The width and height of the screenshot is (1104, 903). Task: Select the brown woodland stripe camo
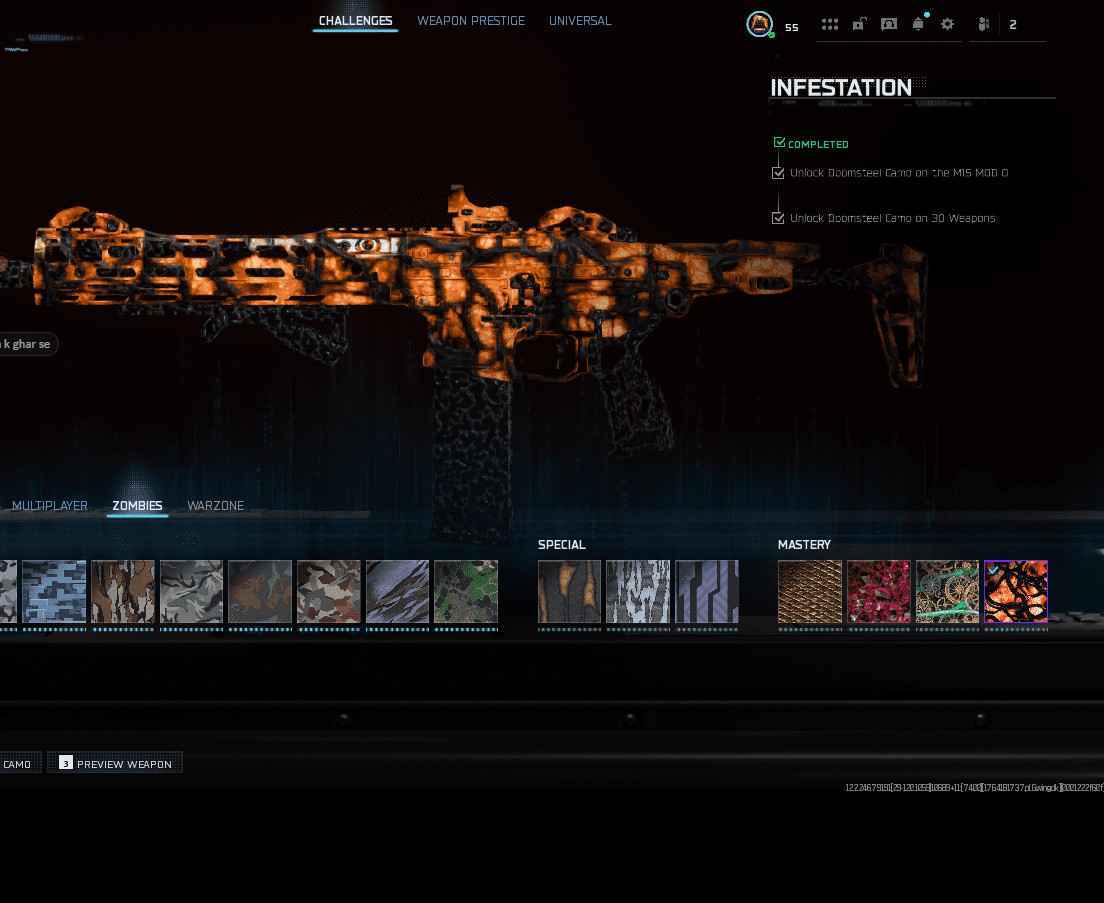click(123, 591)
